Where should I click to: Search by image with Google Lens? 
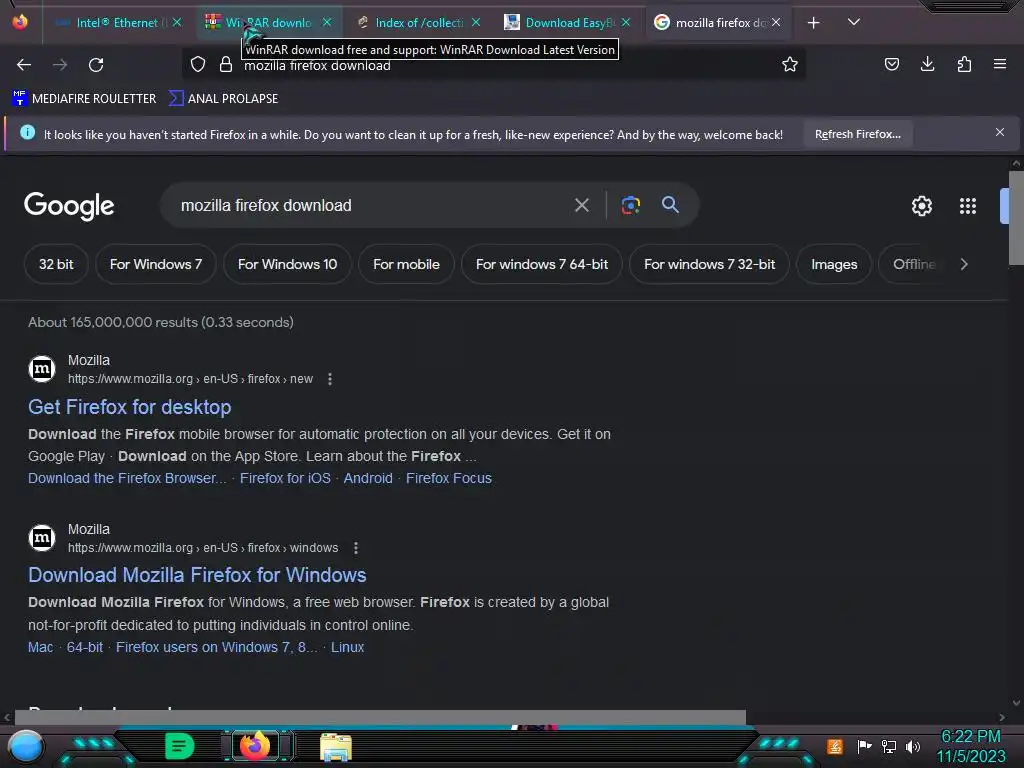tap(630, 205)
